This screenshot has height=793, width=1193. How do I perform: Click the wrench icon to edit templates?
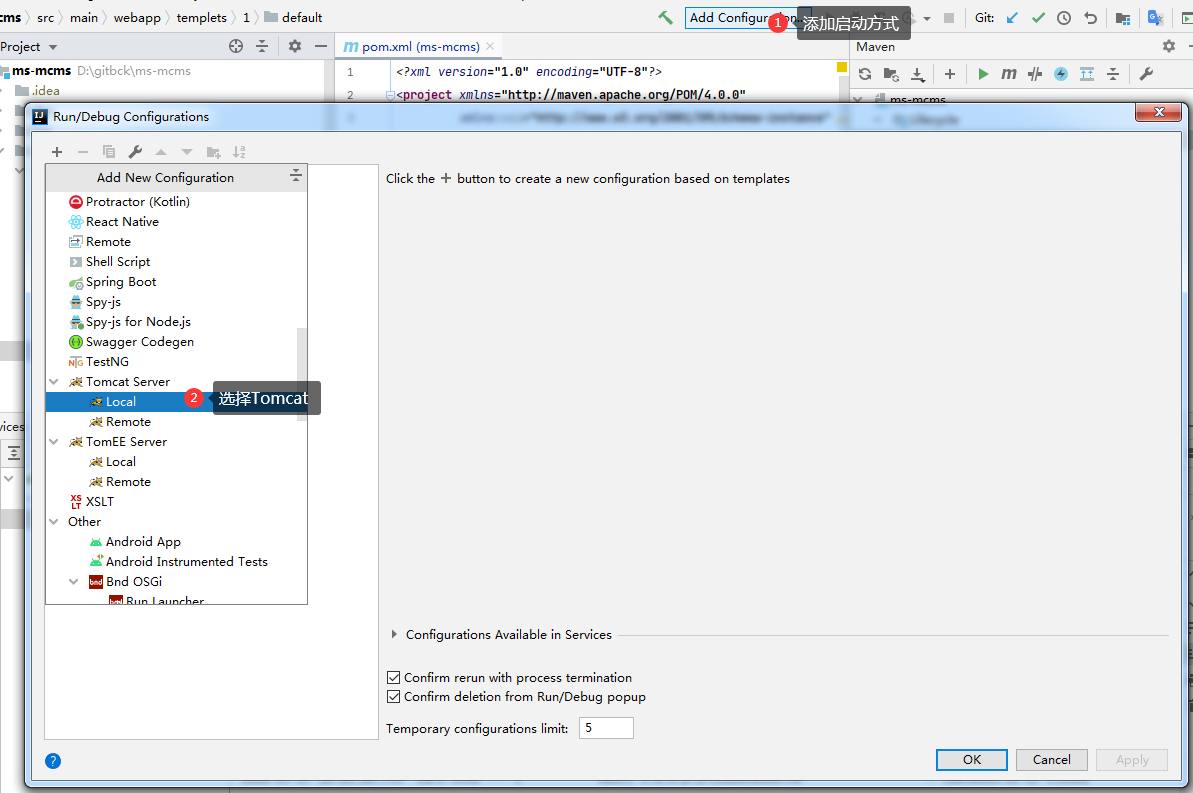tap(135, 152)
